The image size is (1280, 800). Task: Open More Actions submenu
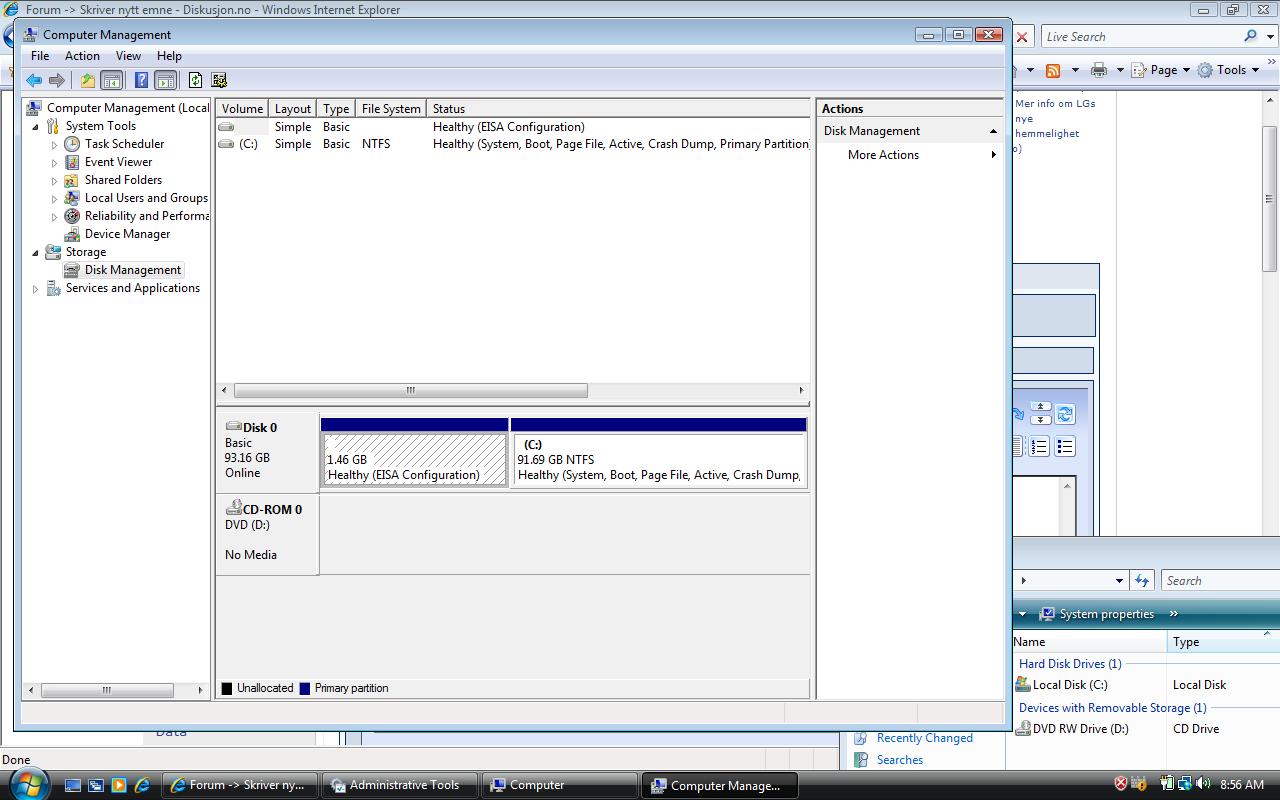(x=910, y=155)
